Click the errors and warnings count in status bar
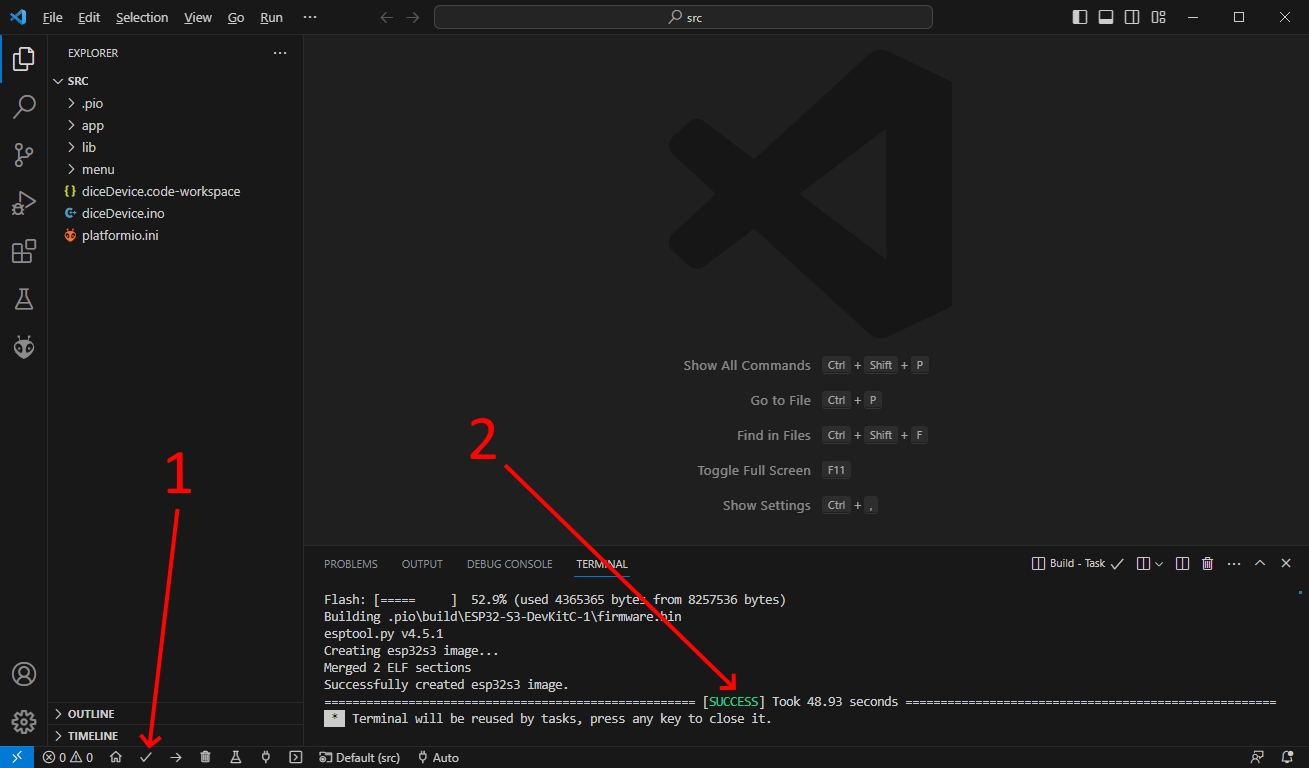Image resolution: width=1309 pixels, height=768 pixels. (68, 757)
